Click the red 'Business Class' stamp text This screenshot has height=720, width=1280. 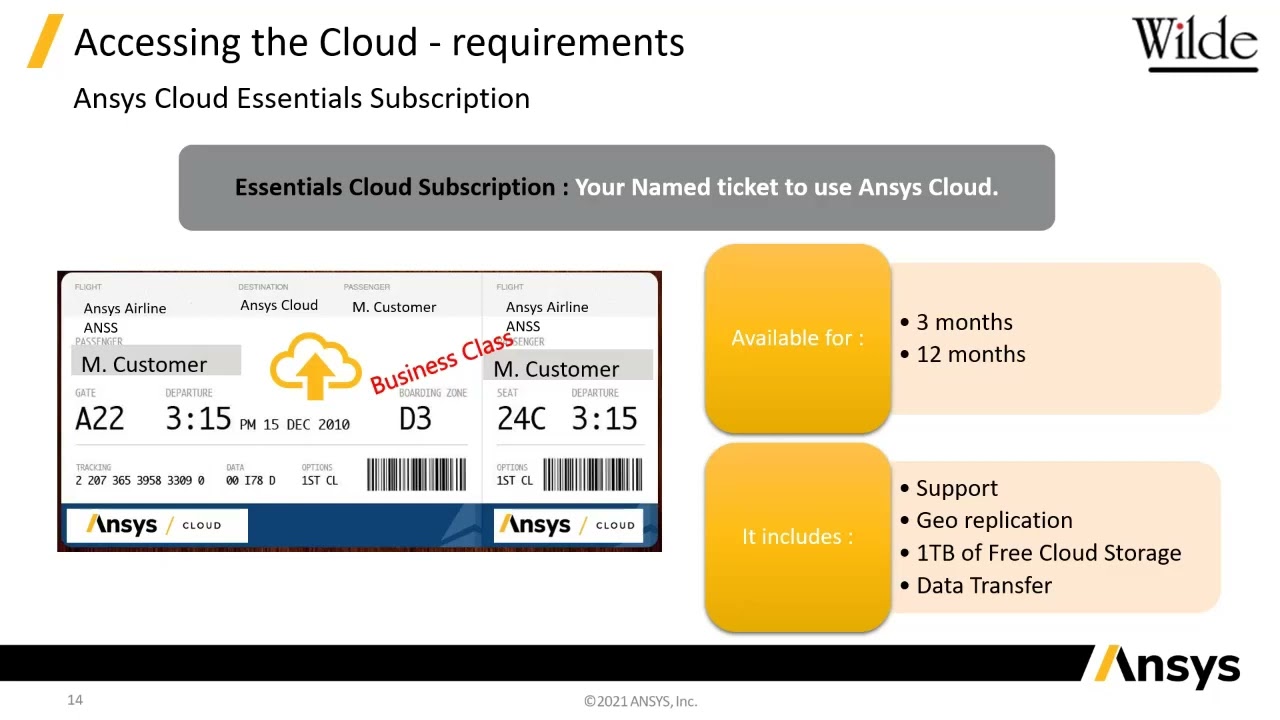[x=441, y=363]
